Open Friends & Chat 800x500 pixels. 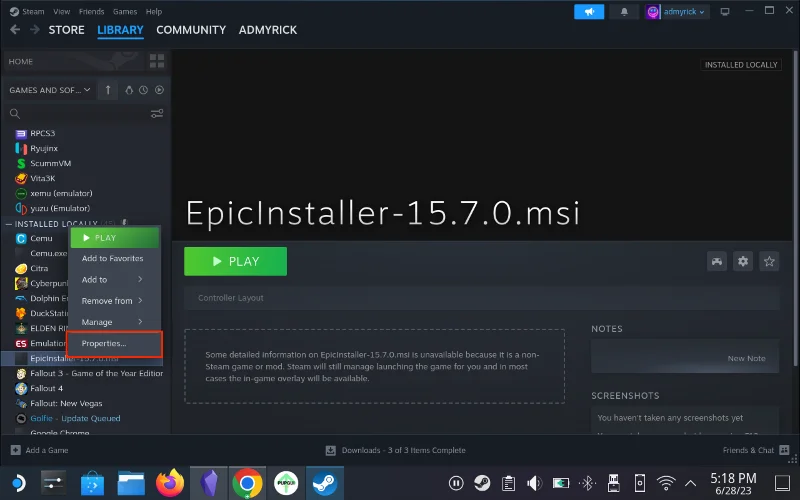tap(756, 450)
